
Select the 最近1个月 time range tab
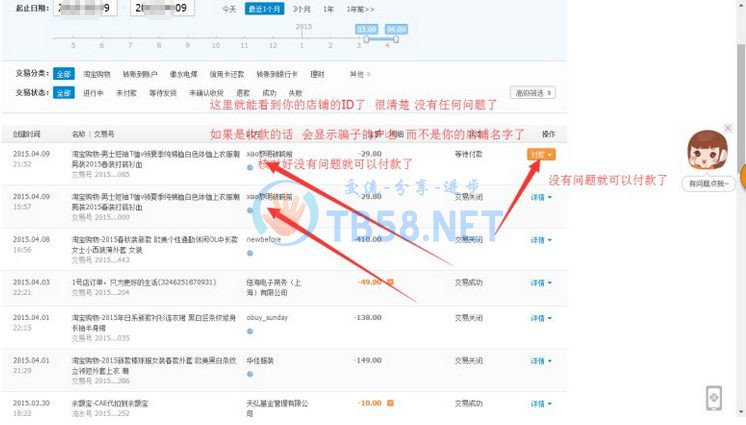[x=266, y=9]
